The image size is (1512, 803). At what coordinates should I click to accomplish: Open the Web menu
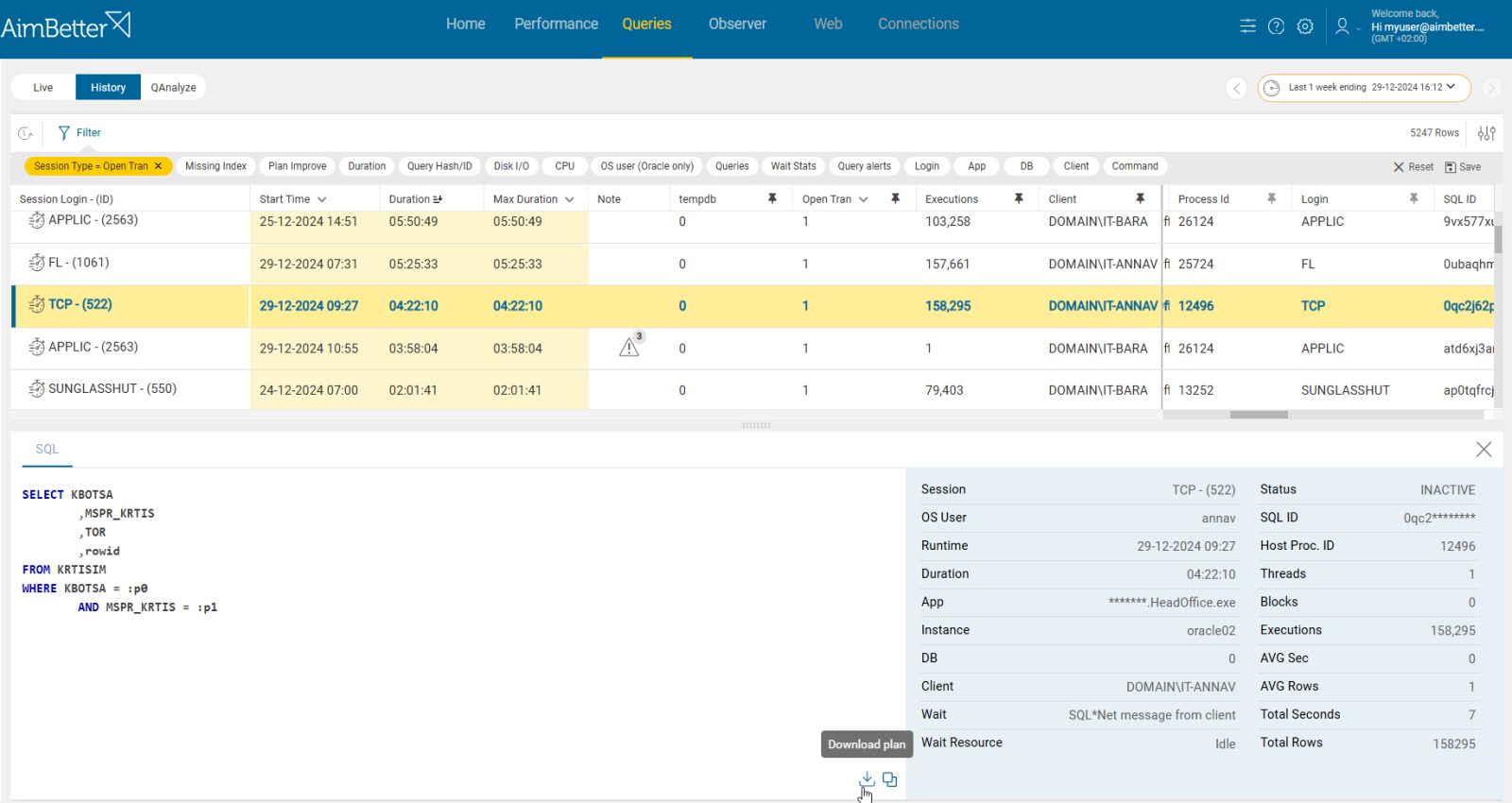(x=829, y=24)
